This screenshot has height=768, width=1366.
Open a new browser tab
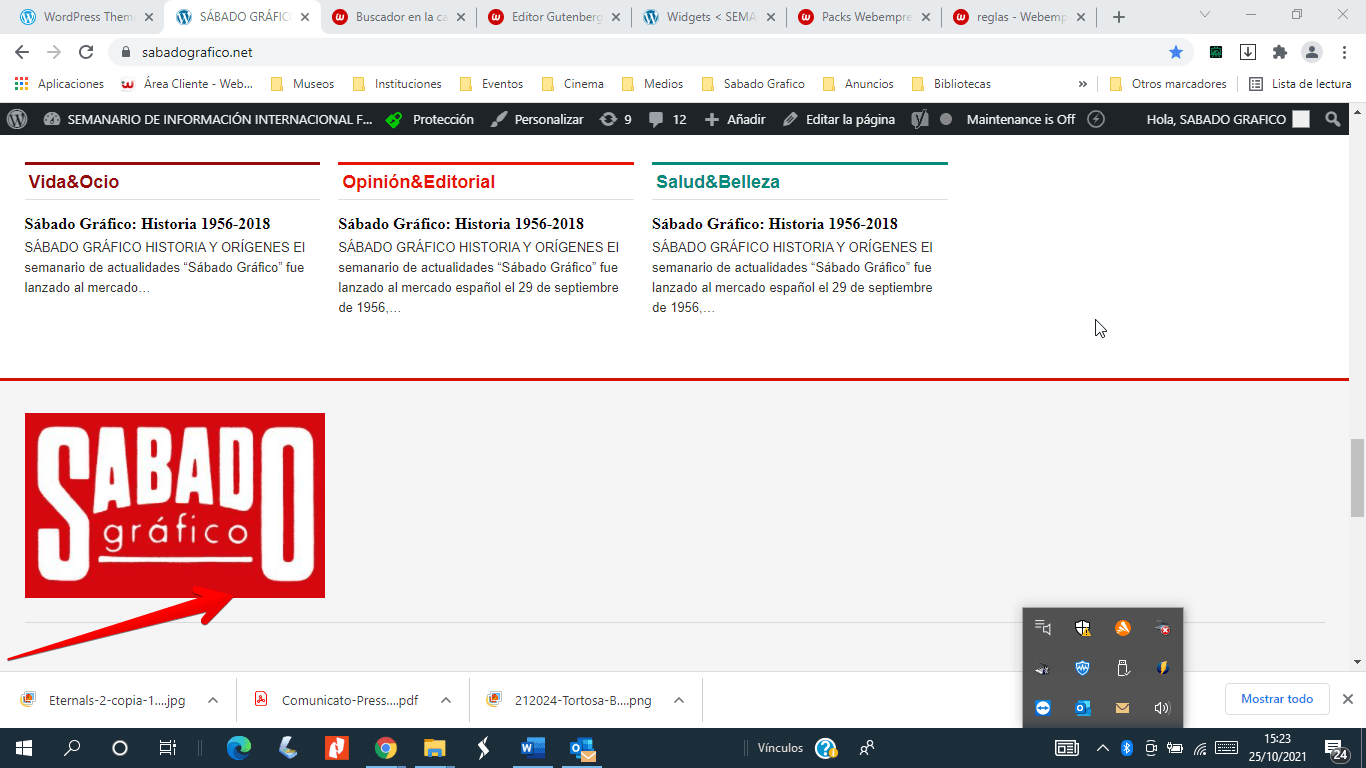click(x=1119, y=17)
